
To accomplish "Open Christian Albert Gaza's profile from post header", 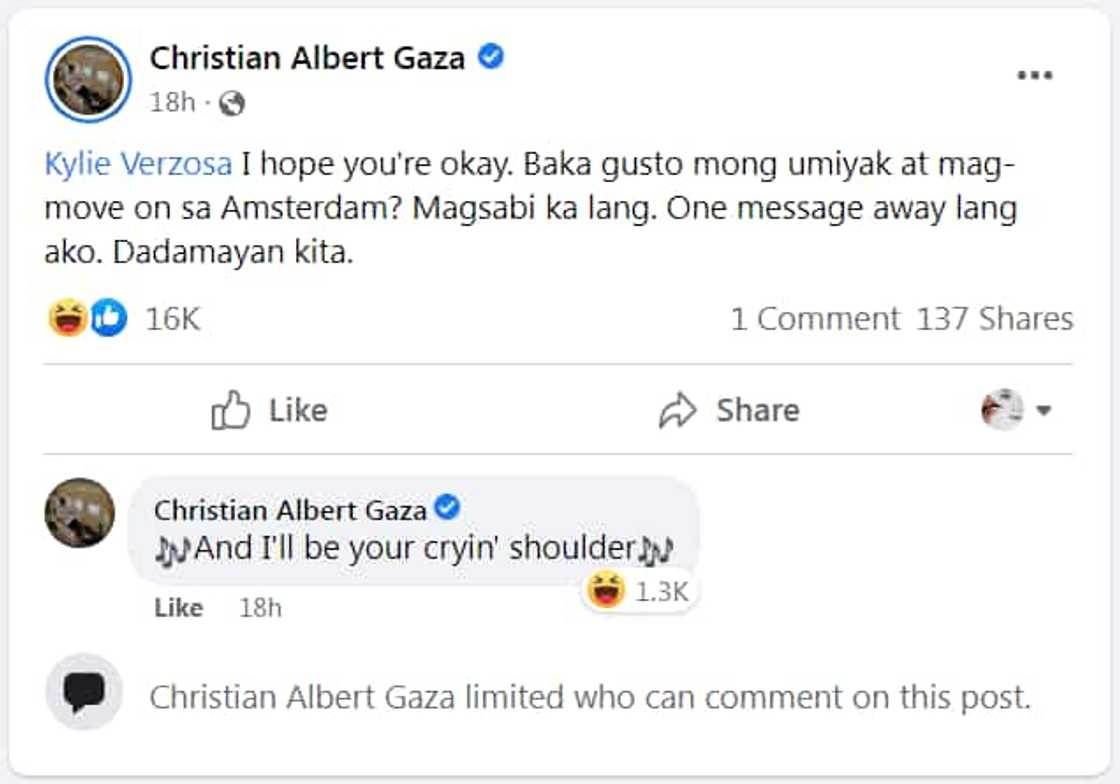I will point(307,58).
